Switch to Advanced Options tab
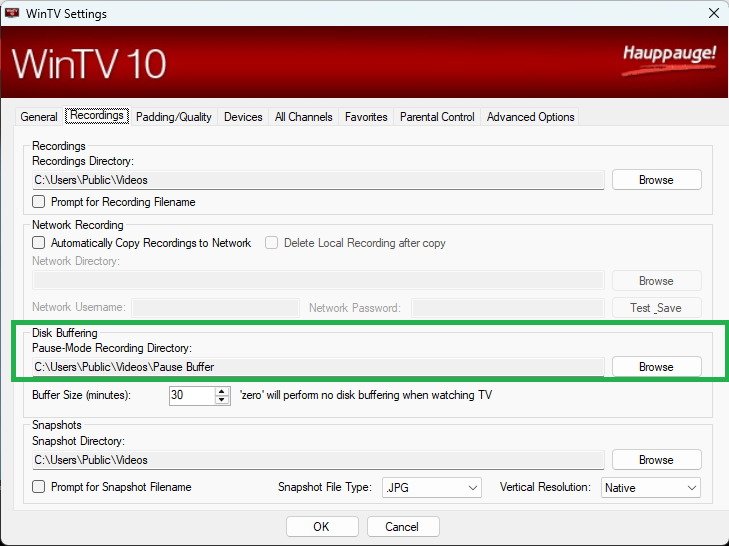Image resolution: width=729 pixels, height=546 pixels. 530,117
